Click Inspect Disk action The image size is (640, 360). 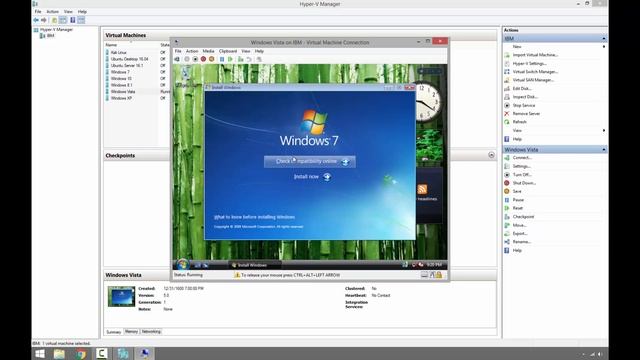525,97
